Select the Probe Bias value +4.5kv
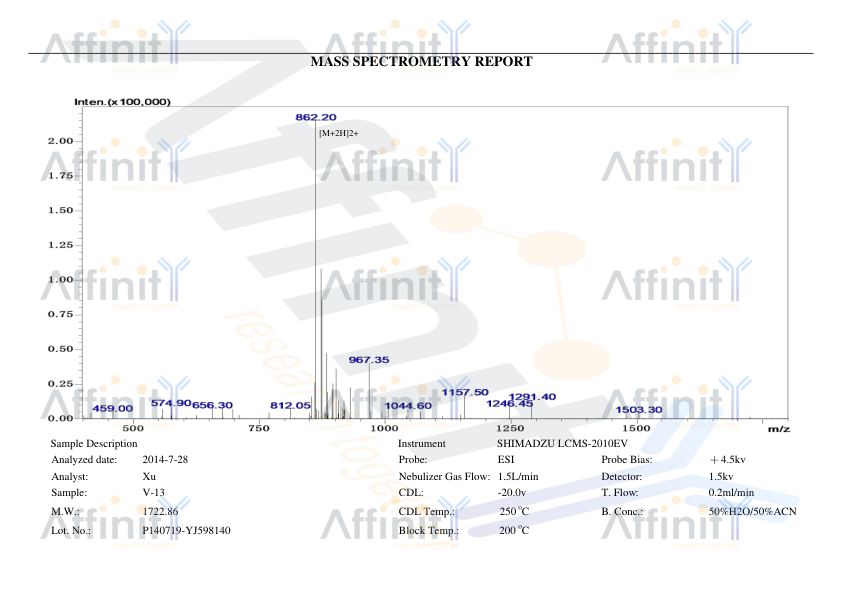This screenshot has width=842, height=596. [x=727, y=460]
